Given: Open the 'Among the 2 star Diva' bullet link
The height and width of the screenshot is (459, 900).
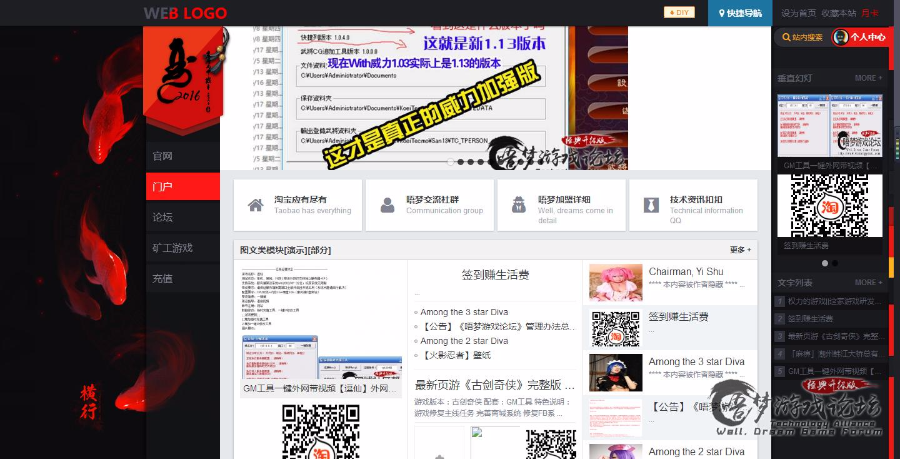Looking at the screenshot, I should tap(464, 341).
